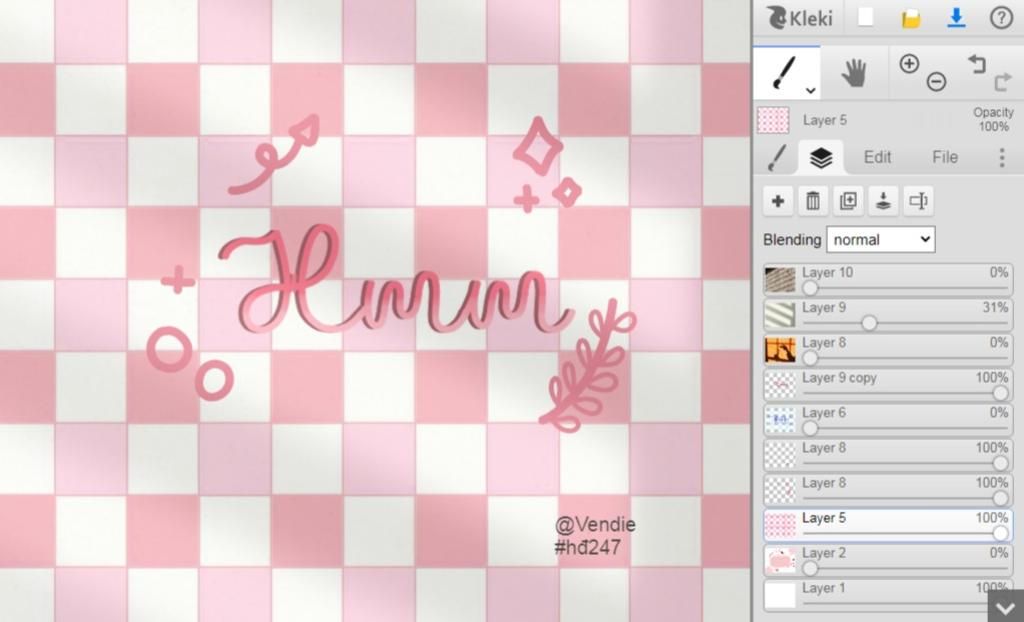The image size is (1024, 622).
Task: Open help with the question mark icon
Action: tap(1001, 18)
